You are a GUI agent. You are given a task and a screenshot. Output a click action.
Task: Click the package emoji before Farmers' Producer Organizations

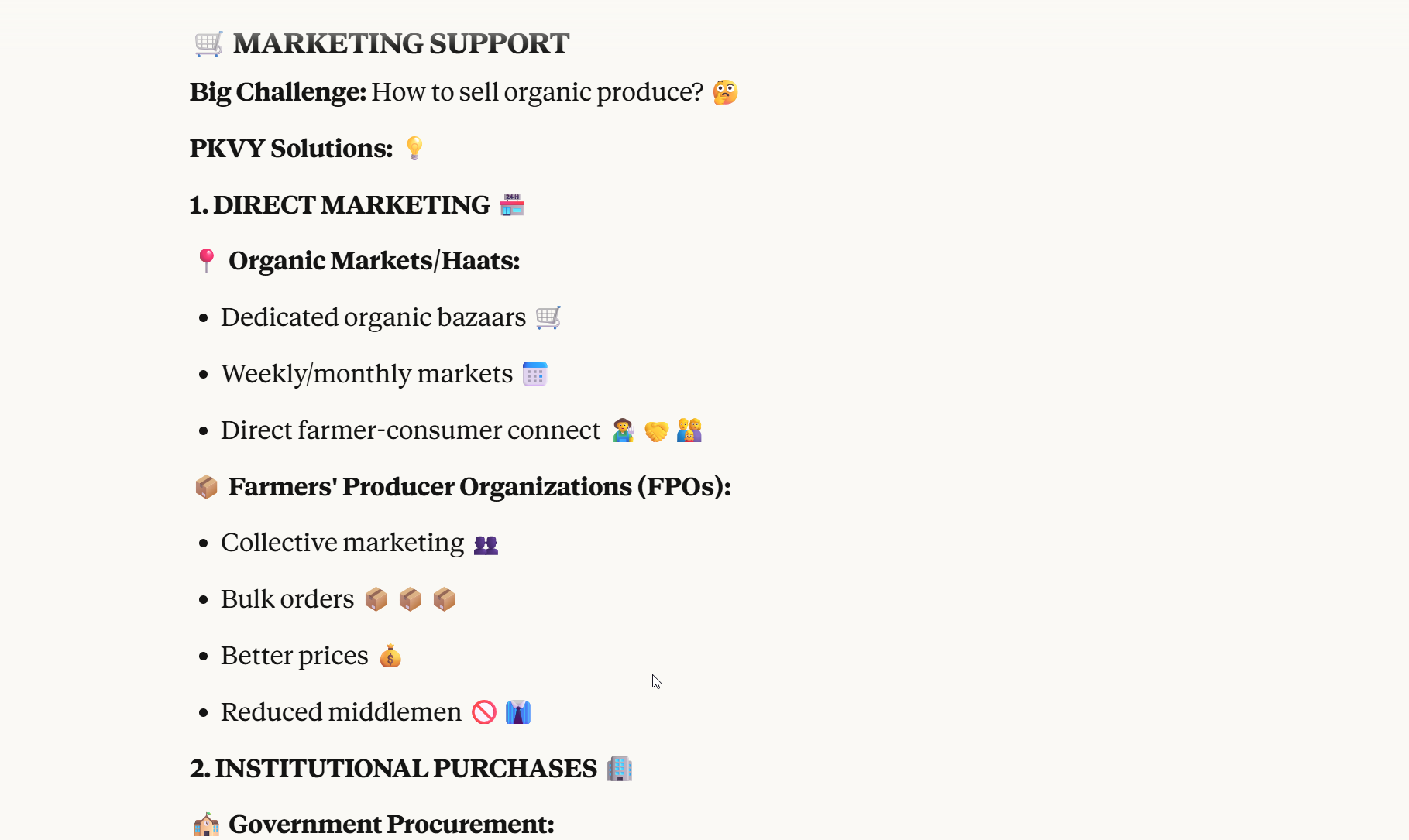pyautogui.click(x=206, y=487)
